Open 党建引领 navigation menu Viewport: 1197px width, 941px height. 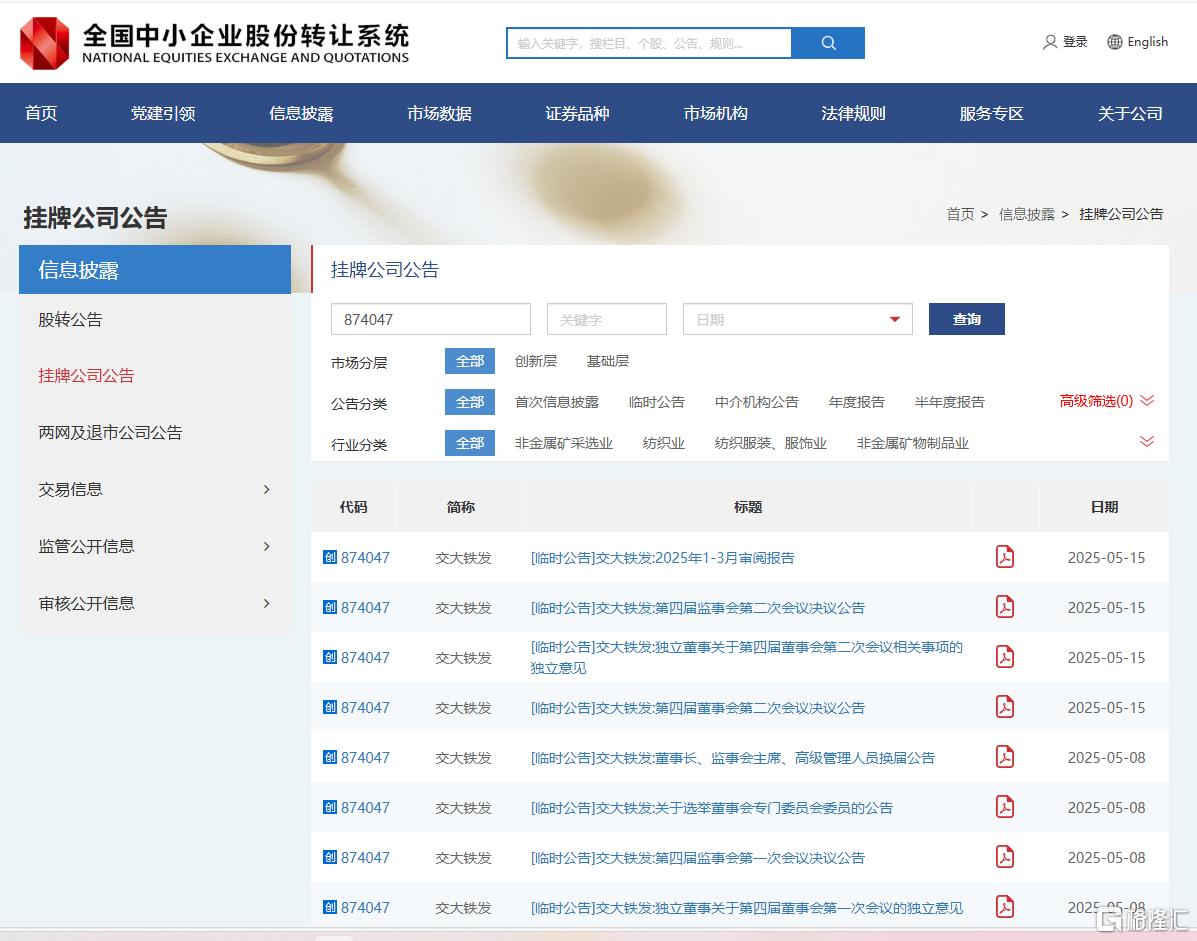click(163, 113)
